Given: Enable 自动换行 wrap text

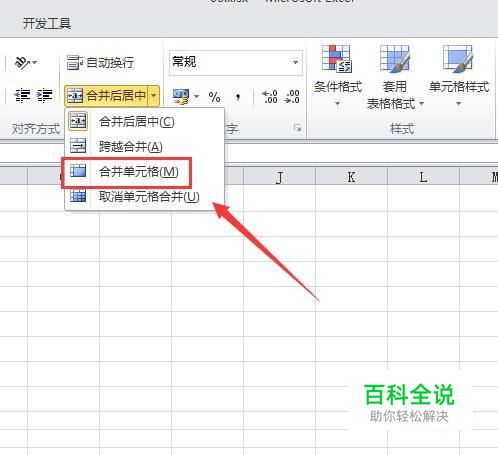Looking at the screenshot, I should (x=100, y=62).
